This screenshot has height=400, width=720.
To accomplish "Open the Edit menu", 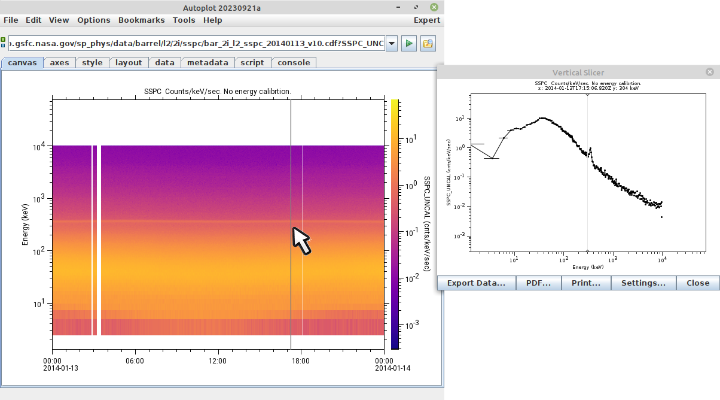I will pos(33,20).
